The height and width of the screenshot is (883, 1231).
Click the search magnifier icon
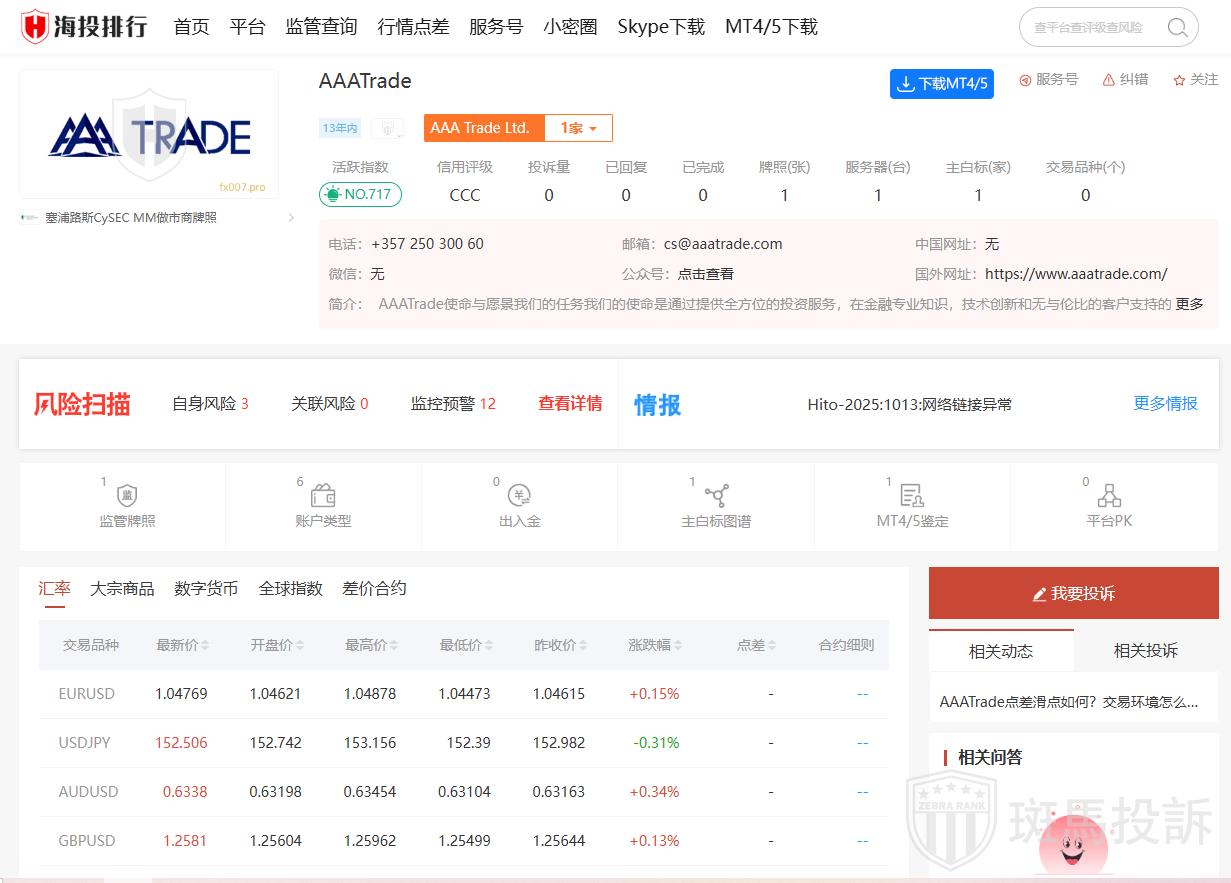pyautogui.click(x=1177, y=27)
